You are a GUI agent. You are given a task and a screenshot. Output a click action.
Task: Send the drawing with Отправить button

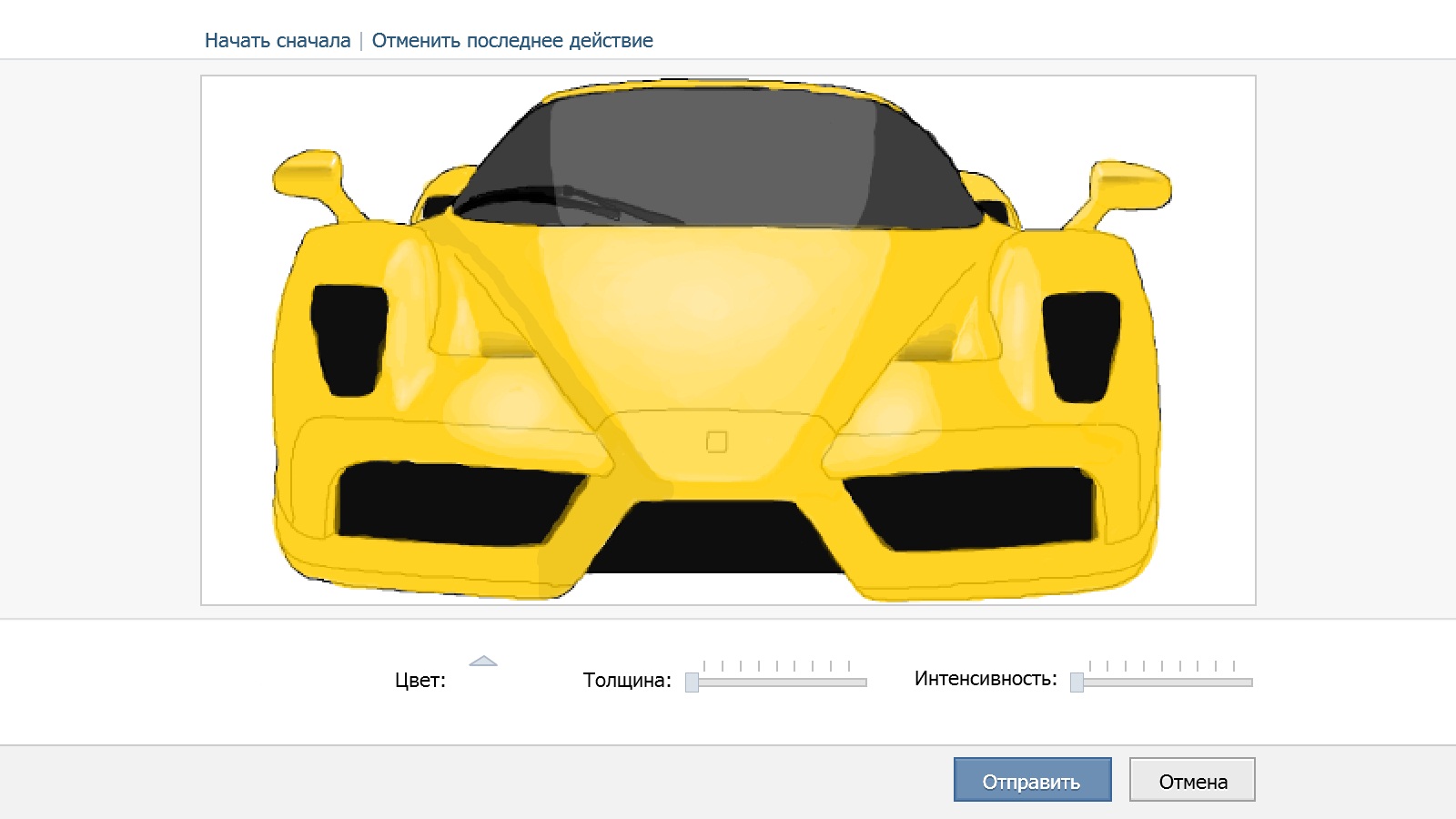pyautogui.click(x=1032, y=780)
